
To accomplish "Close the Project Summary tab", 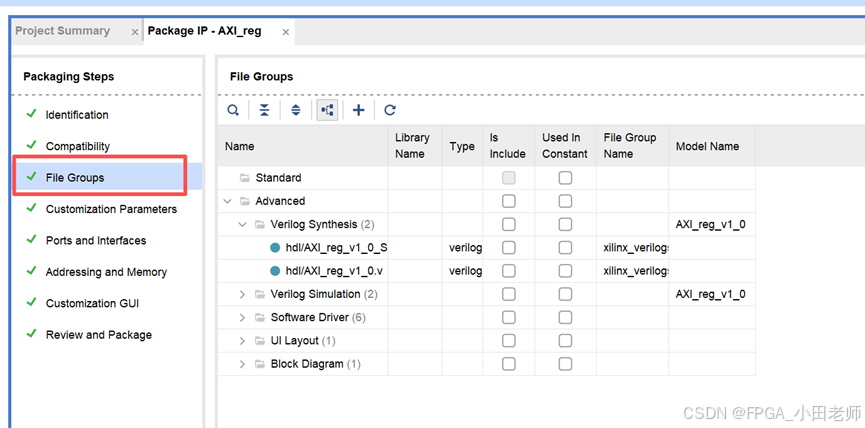I will tap(135, 32).
